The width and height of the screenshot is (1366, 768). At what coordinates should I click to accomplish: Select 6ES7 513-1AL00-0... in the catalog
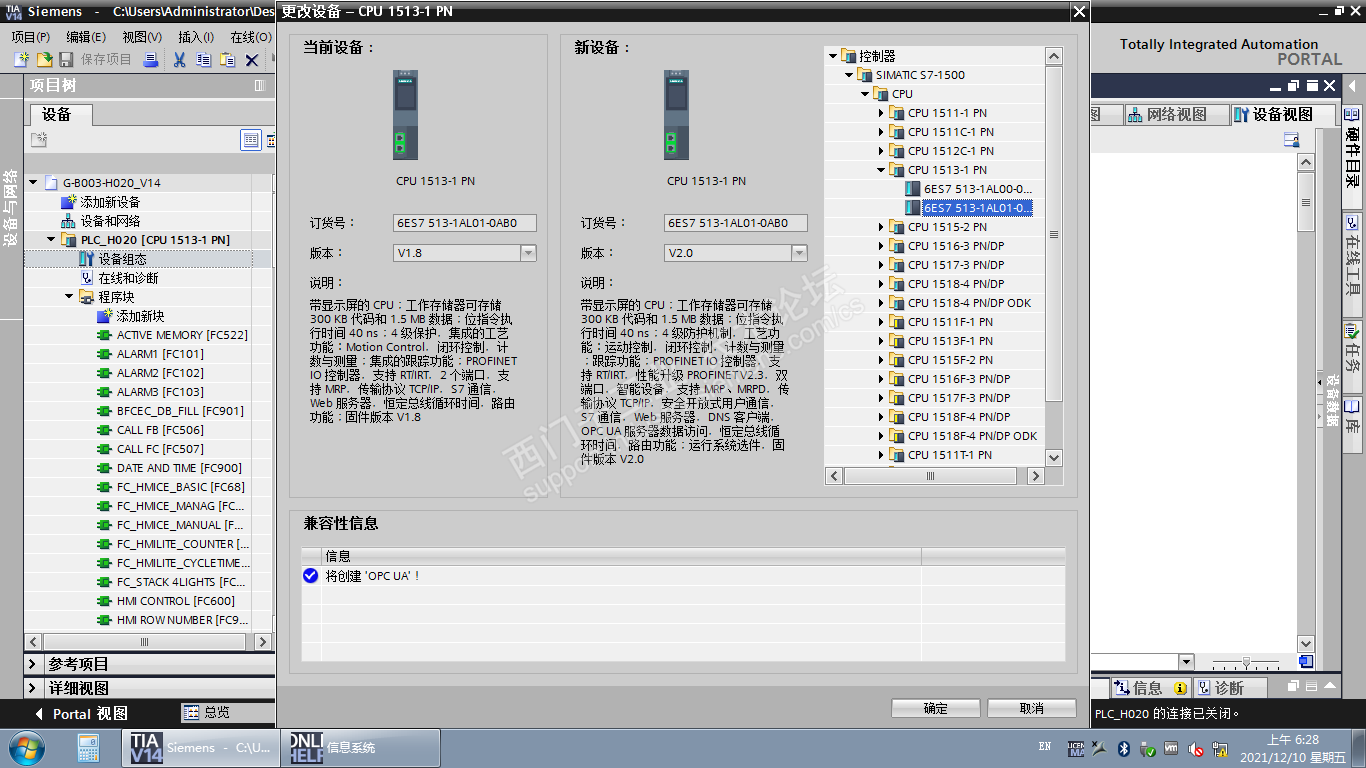pyautogui.click(x=977, y=189)
